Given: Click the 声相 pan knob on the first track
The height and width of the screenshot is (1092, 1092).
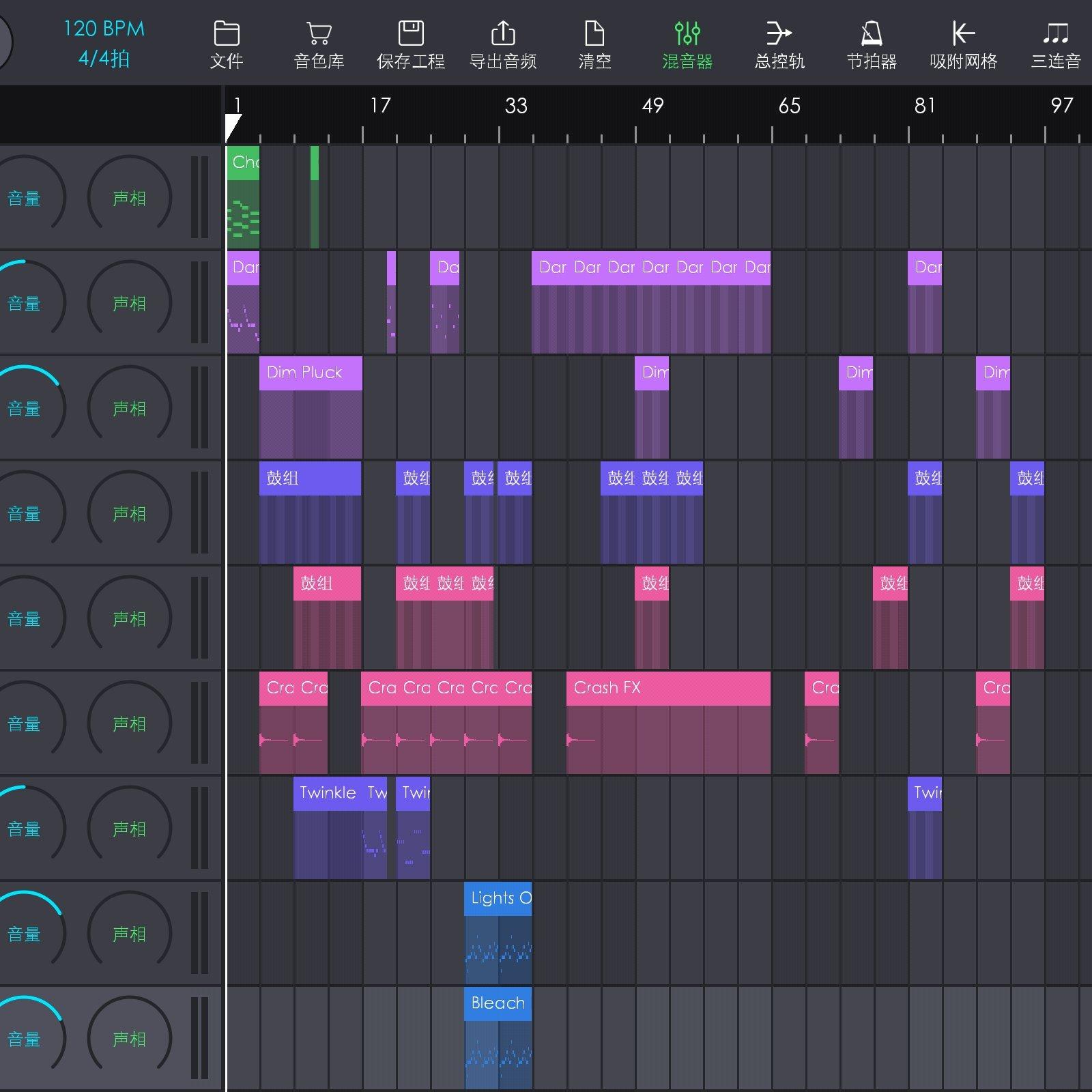Looking at the screenshot, I should point(129,198).
